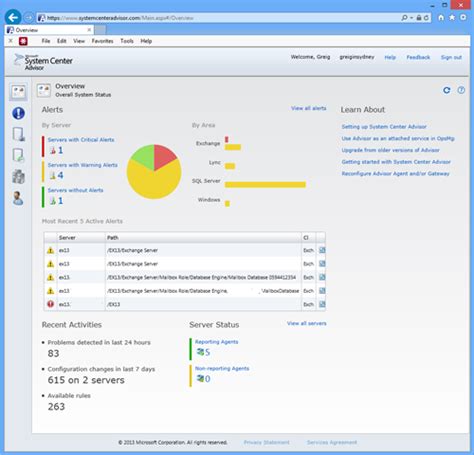The width and height of the screenshot is (474, 455).
Task: Open Servers with Critical Alerts link
Action: pos(81,140)
